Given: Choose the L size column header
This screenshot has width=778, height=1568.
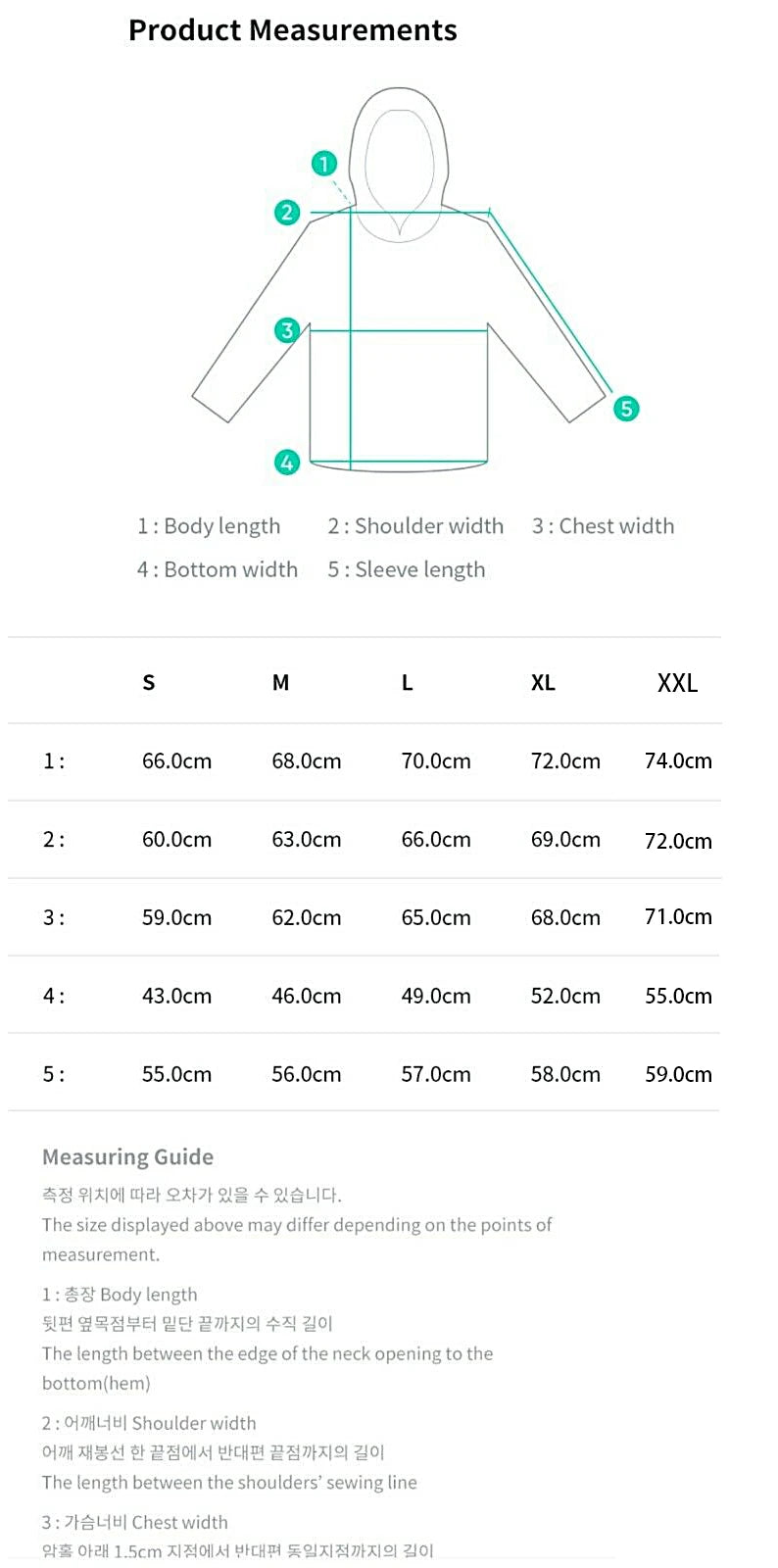Looking at the screenshot, I should pos(408,682).
